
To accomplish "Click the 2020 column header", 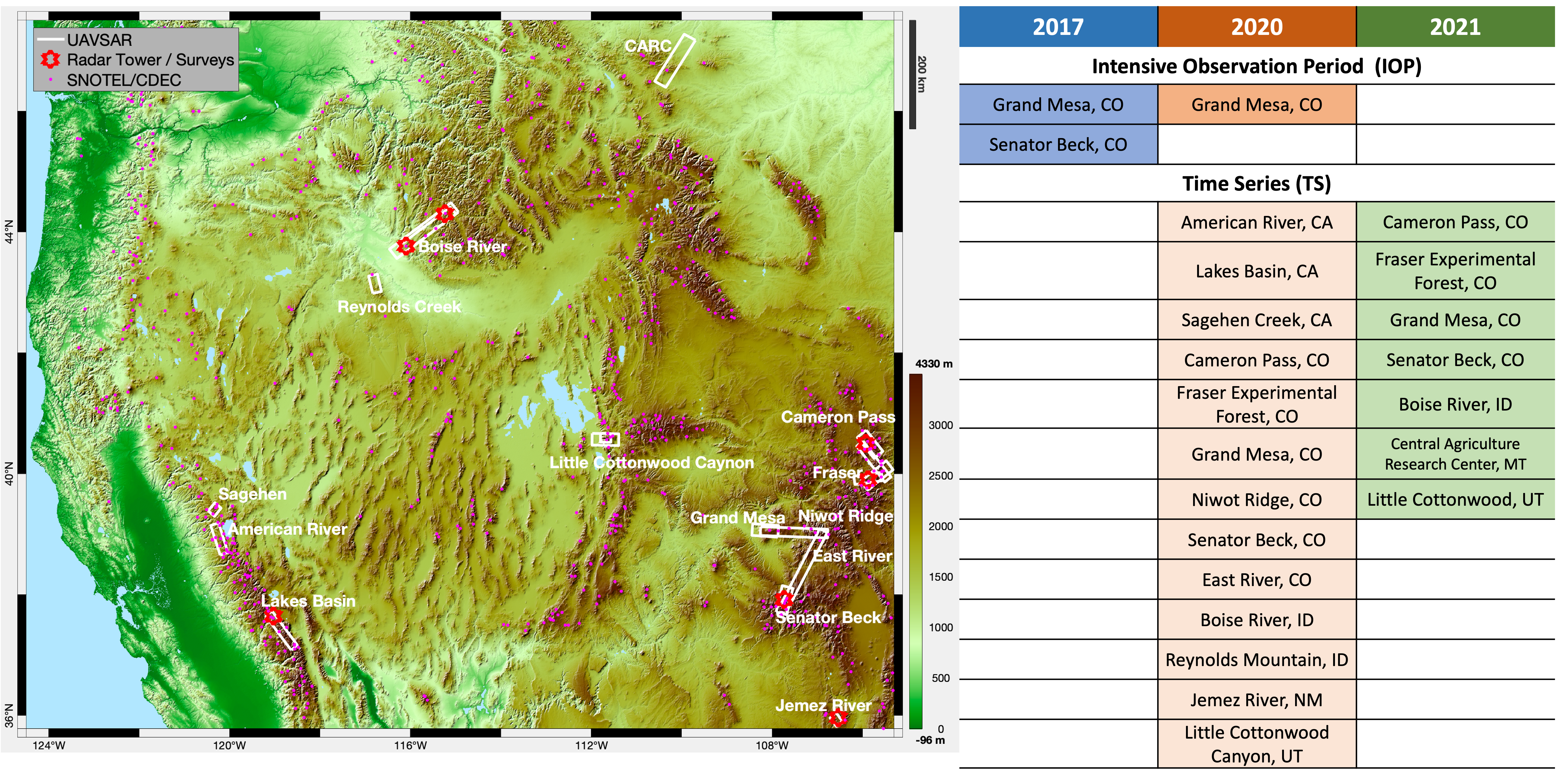I will [1256, 27].
